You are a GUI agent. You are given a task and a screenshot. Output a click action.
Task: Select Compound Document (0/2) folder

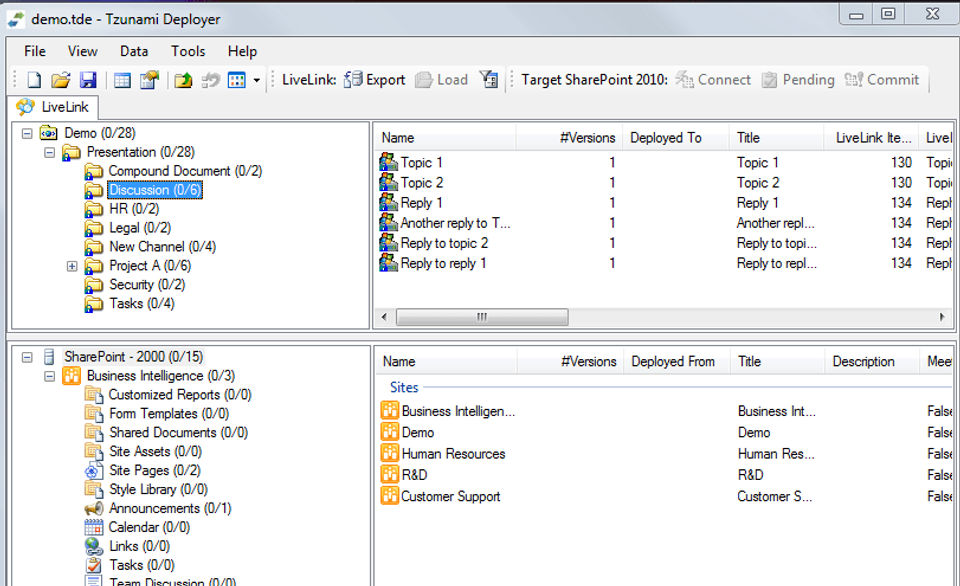point(185,171)
